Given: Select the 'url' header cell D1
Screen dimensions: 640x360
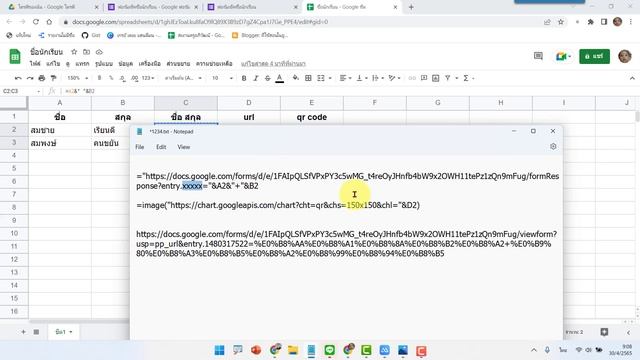Looking at the screenshot, I should [249, 117].
